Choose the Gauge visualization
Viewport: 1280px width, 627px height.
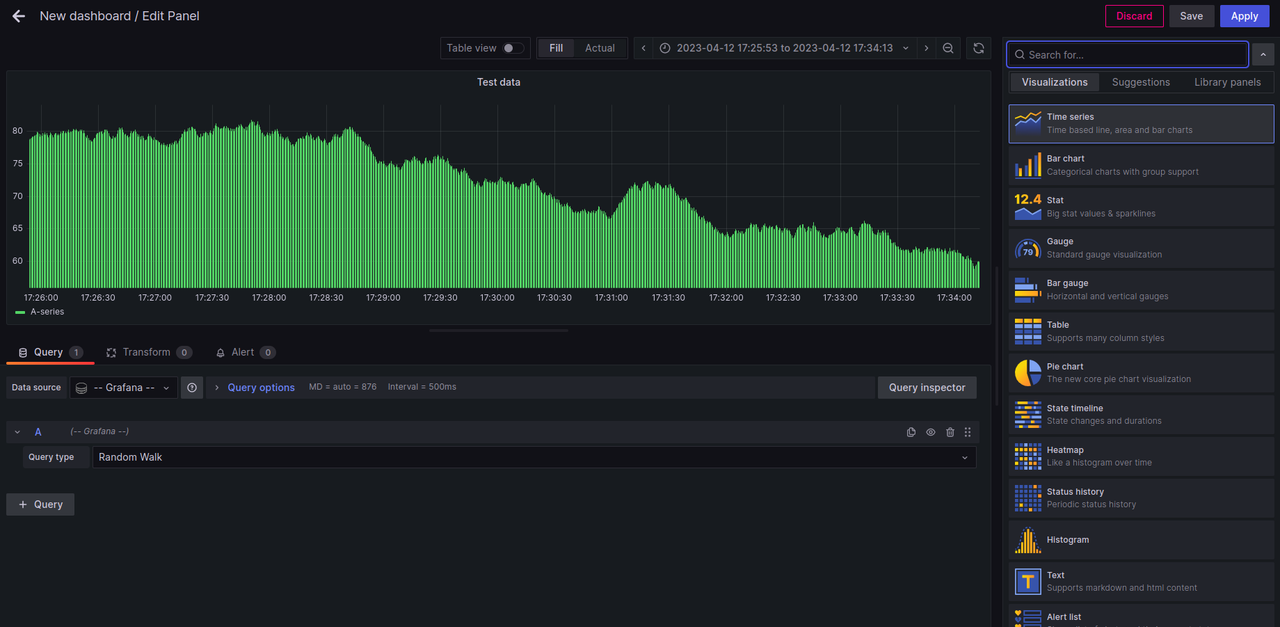(x=1141, y=248)
